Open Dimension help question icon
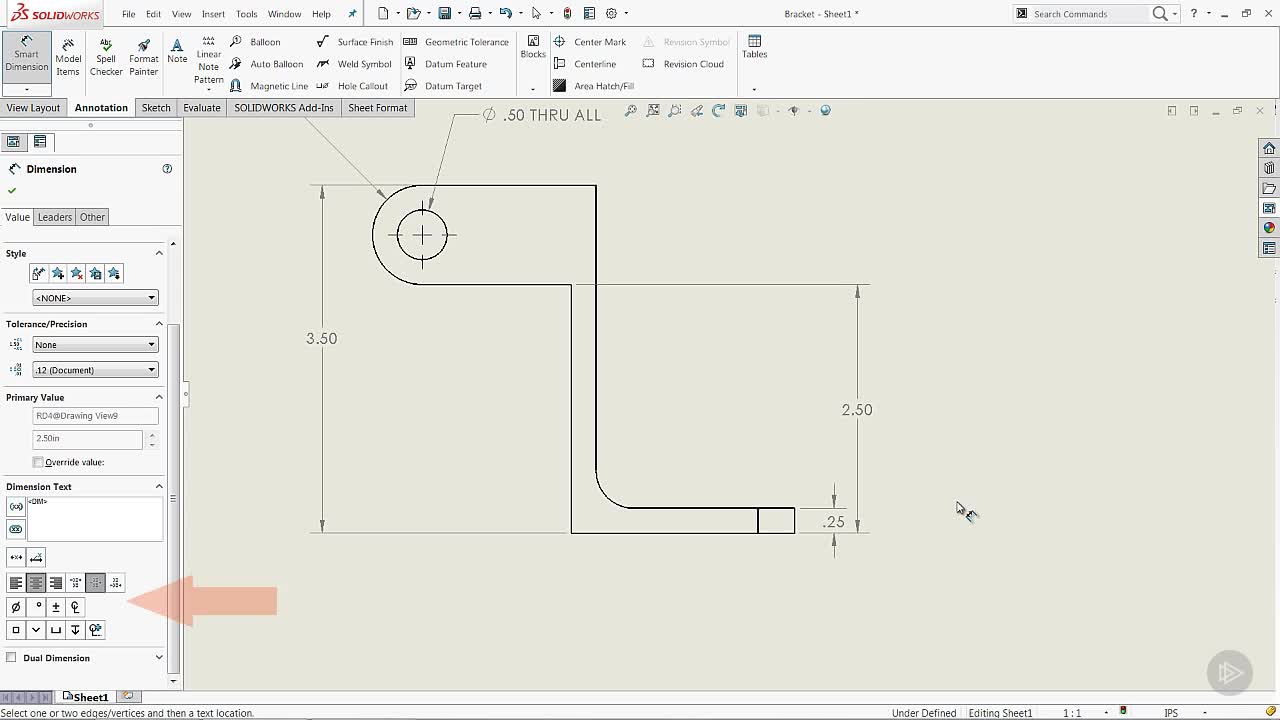The width and height of the screenshot is (1280, 720). (x=167, y=169)
